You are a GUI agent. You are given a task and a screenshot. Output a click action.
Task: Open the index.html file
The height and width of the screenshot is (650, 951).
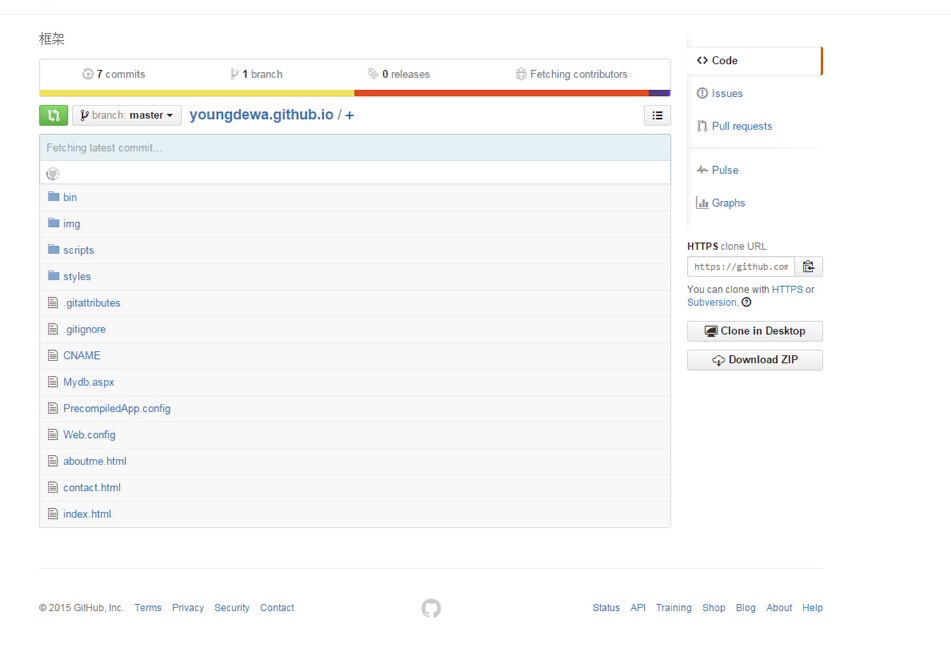87,514
